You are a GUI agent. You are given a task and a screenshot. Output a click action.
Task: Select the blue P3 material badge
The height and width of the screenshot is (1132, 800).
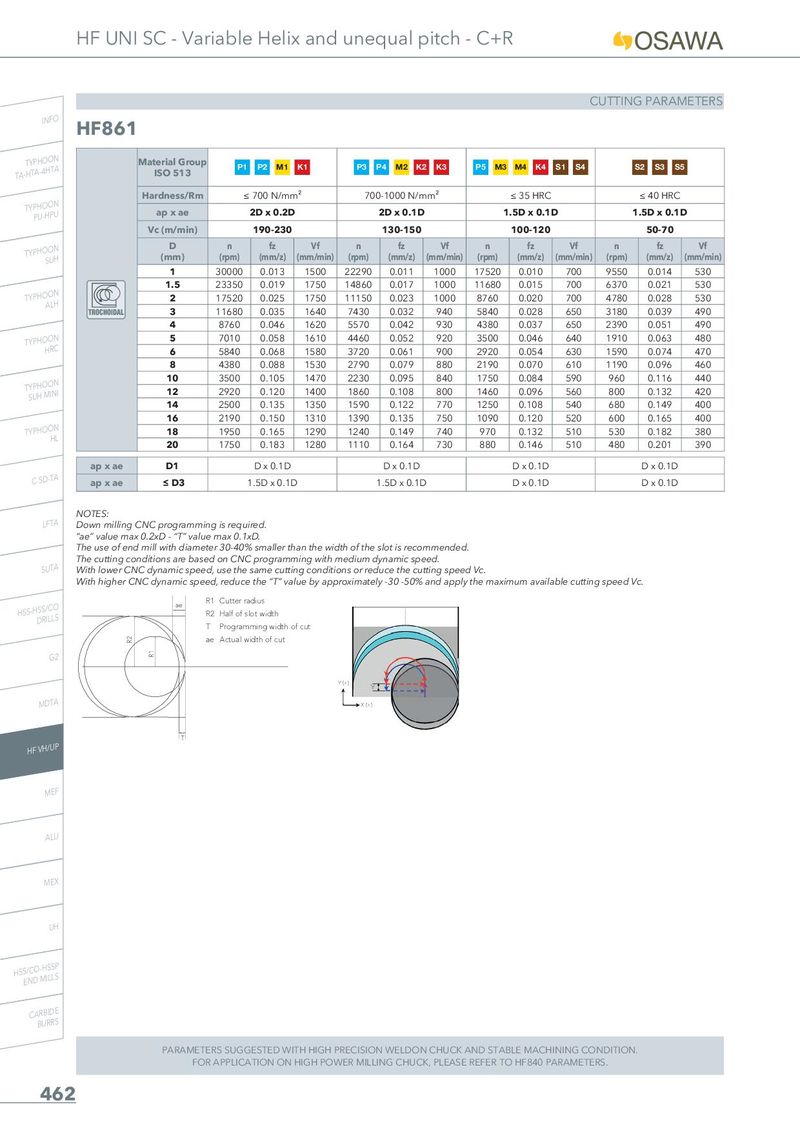click(362, 167)
